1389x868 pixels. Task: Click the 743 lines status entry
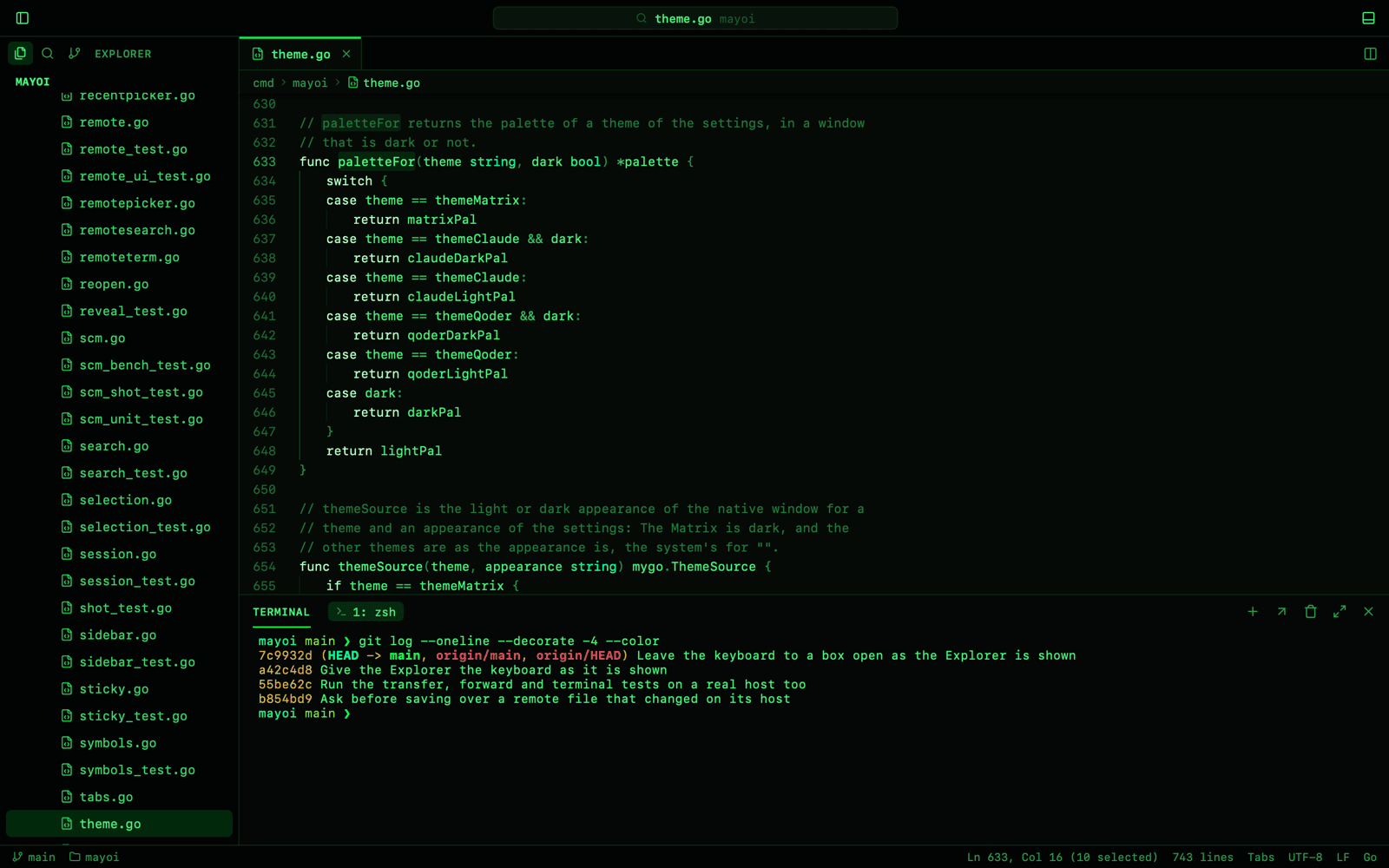[1202, 857]
